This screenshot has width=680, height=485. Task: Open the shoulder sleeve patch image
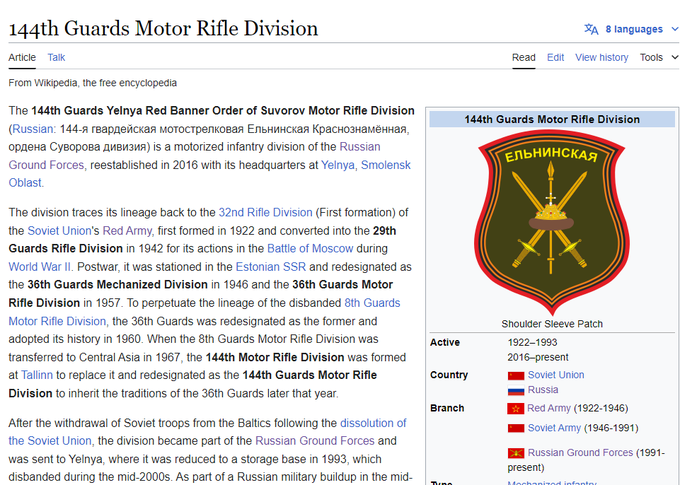pos(552,223)
